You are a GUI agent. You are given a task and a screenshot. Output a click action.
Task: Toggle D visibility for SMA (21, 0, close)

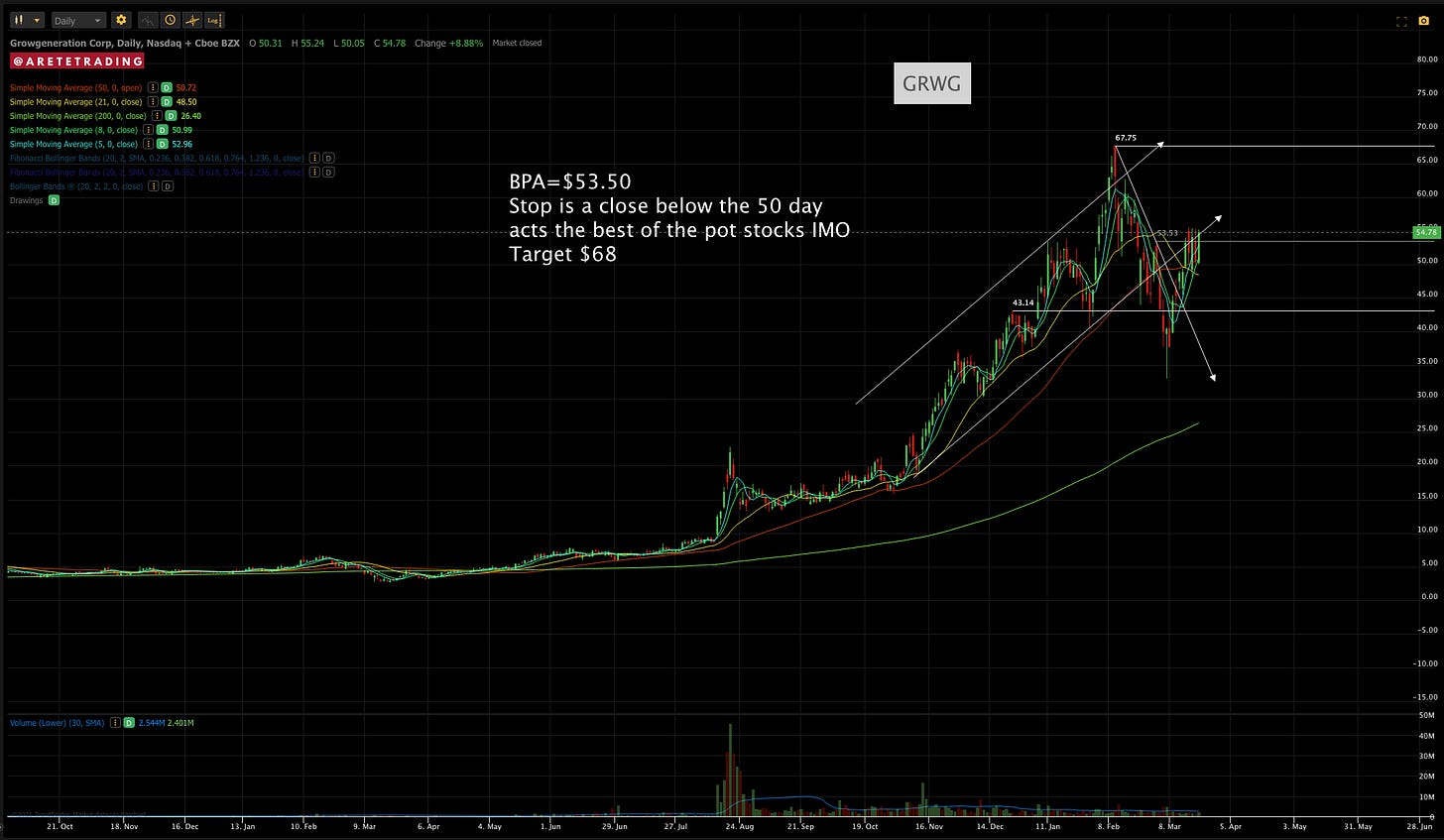(167, 102)
